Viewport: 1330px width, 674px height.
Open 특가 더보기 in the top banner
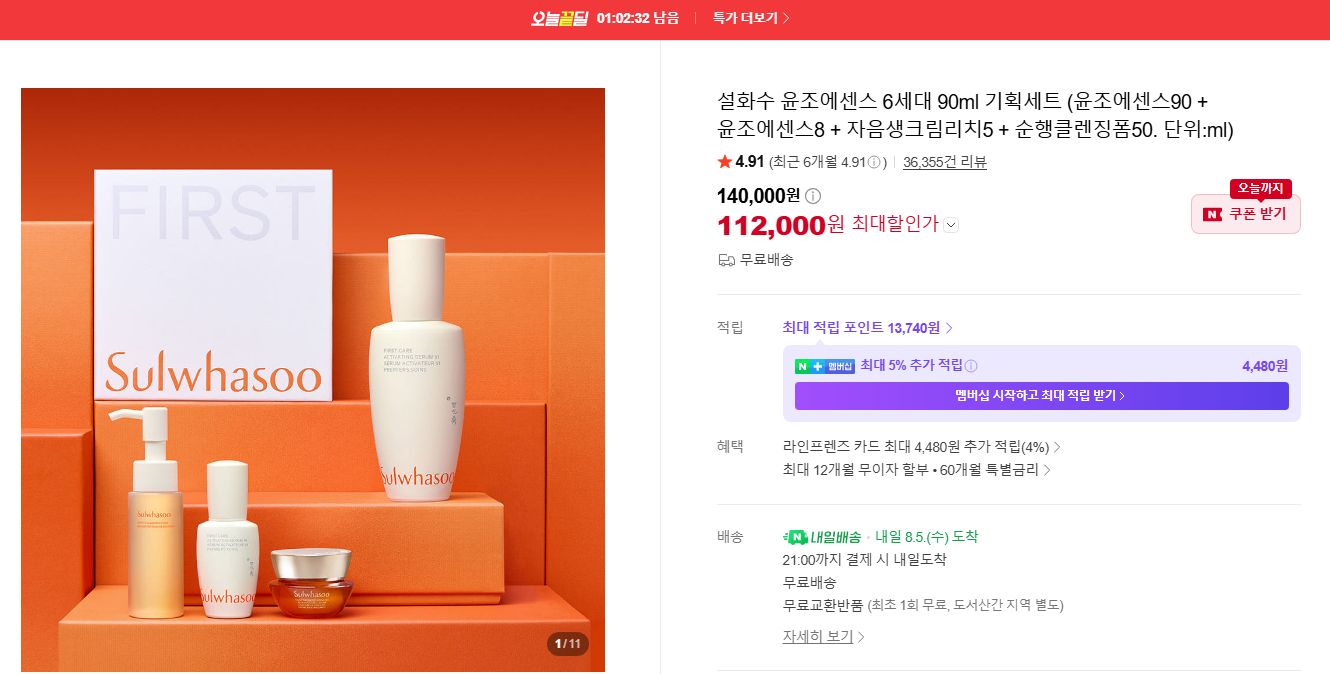[751, 18]
